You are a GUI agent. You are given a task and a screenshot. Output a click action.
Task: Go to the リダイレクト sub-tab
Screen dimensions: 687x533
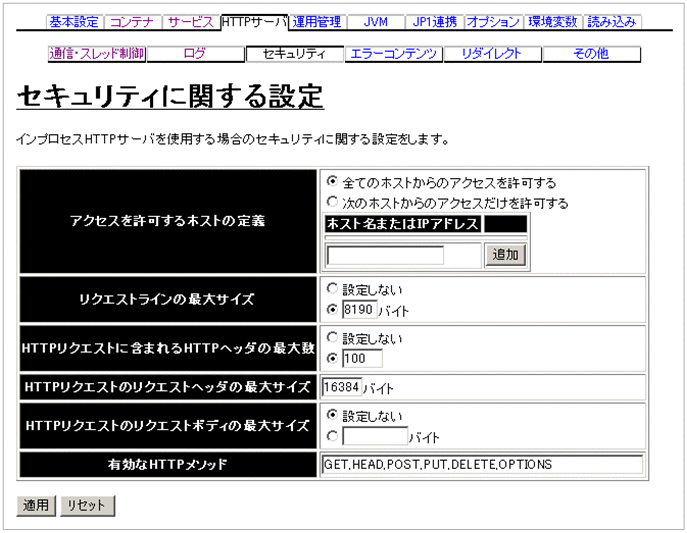click(492, 54)
